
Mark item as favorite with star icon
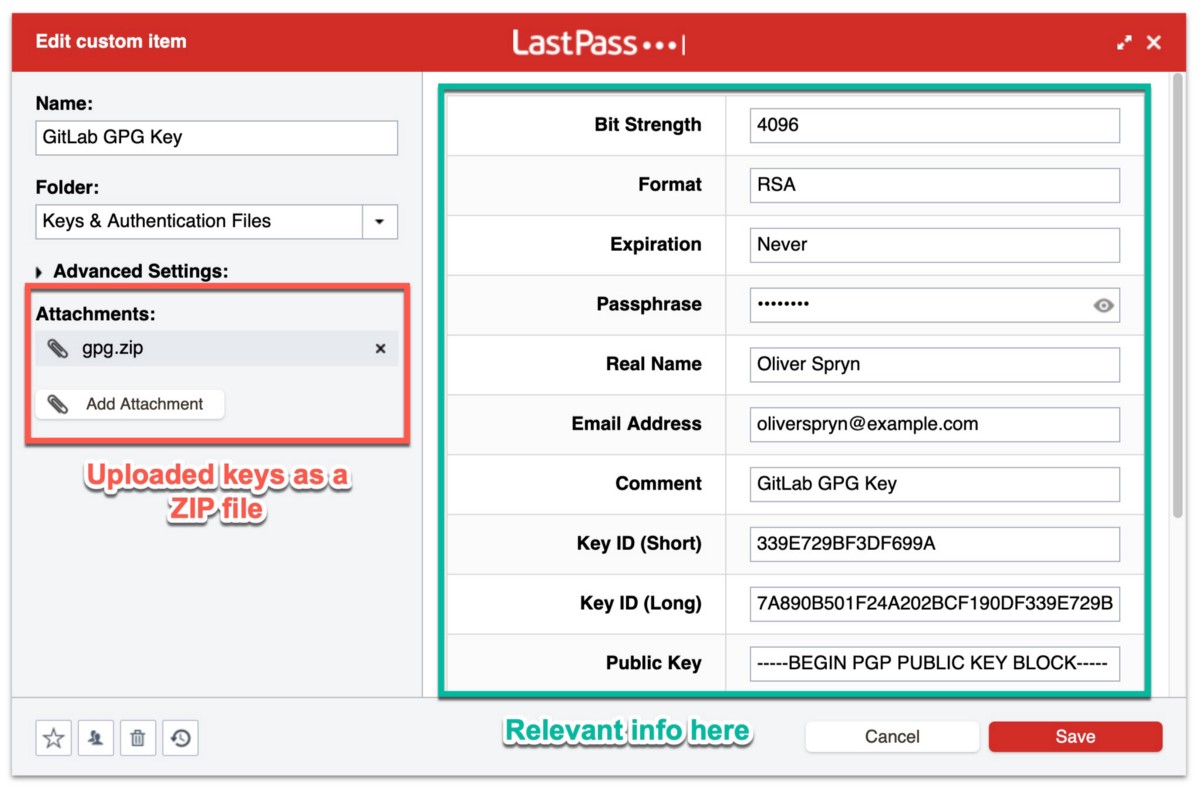tap(54, 738)
